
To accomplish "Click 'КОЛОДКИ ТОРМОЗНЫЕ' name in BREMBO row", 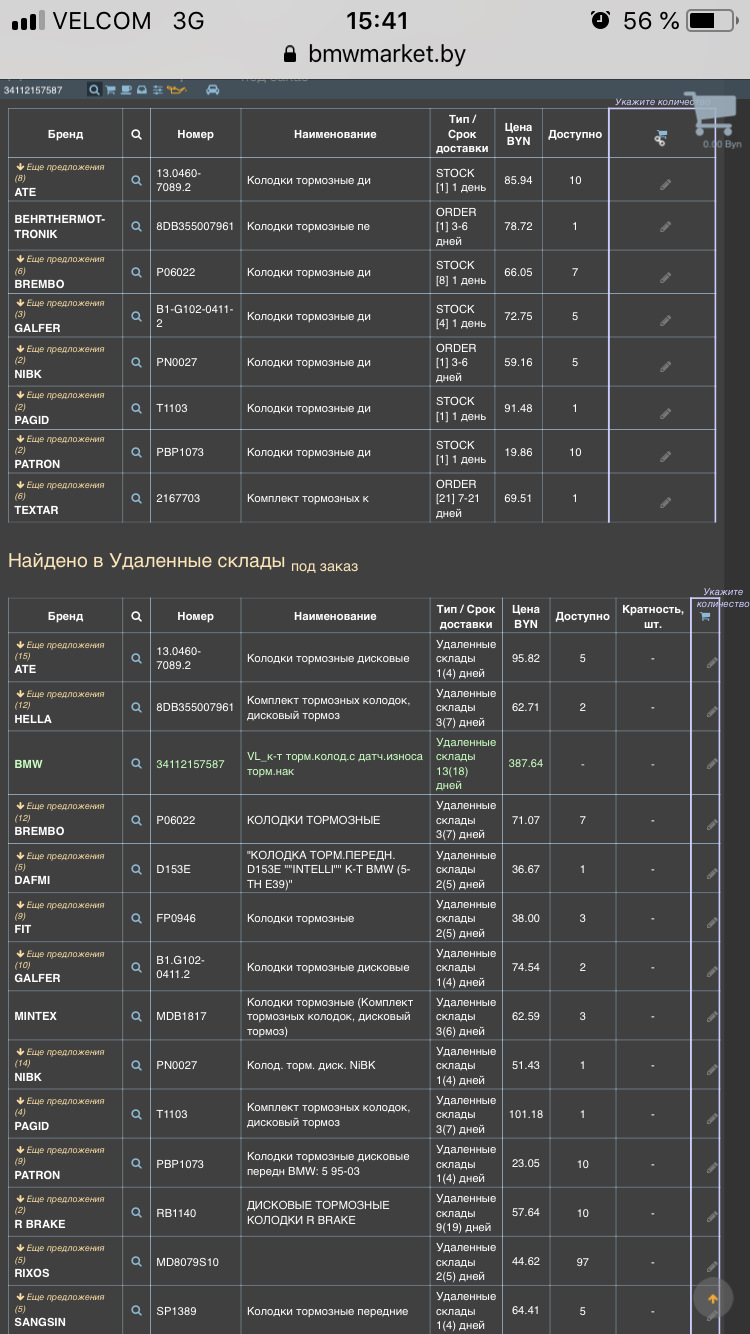I will [314, 821].
